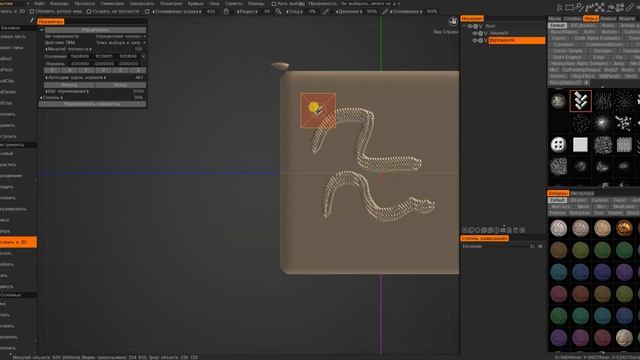Click the Вперед button

[x=69, y=85]
